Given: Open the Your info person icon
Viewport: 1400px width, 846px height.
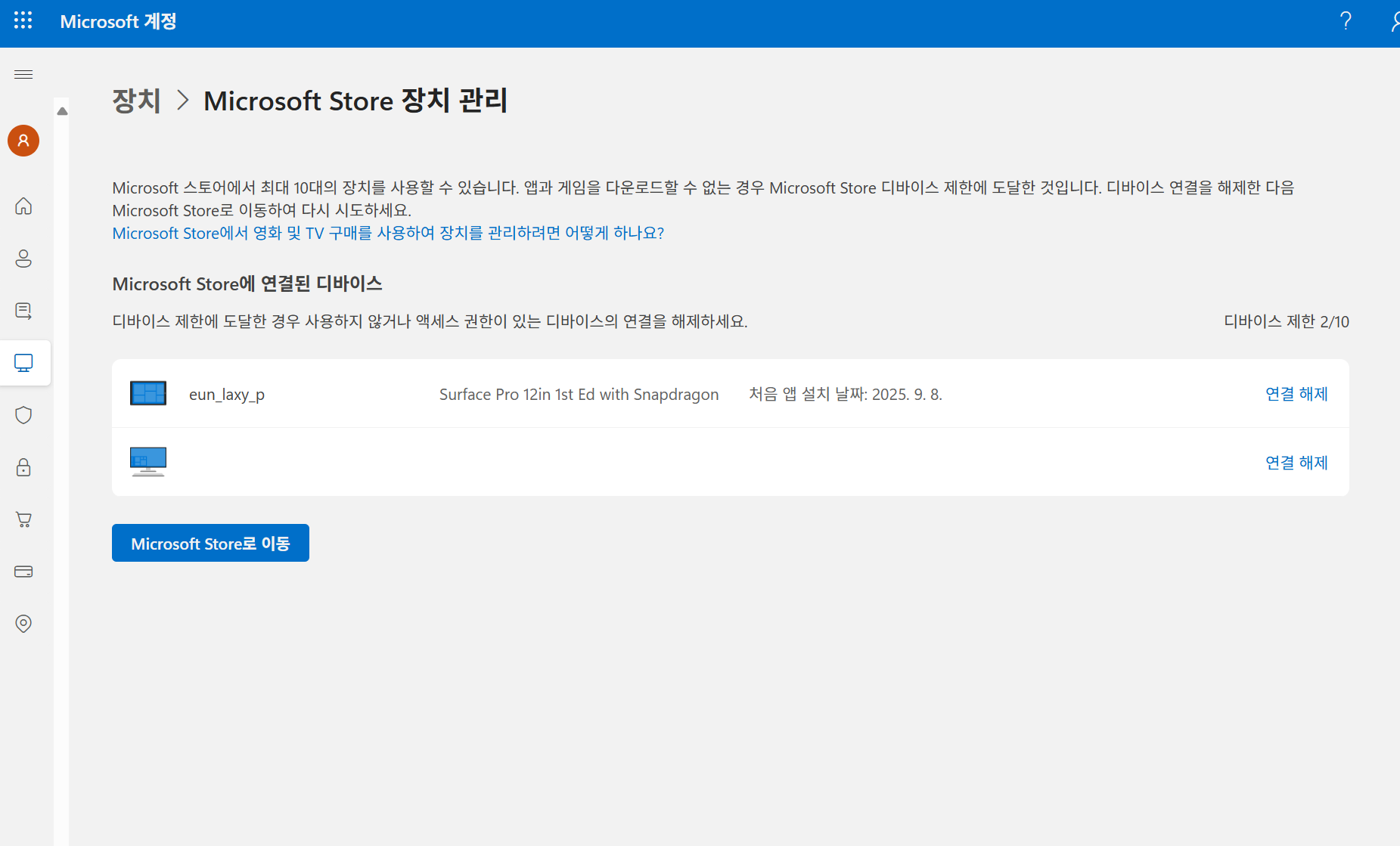Looking at the screenshot, I should pyautogui.click(x=23, y=259).
